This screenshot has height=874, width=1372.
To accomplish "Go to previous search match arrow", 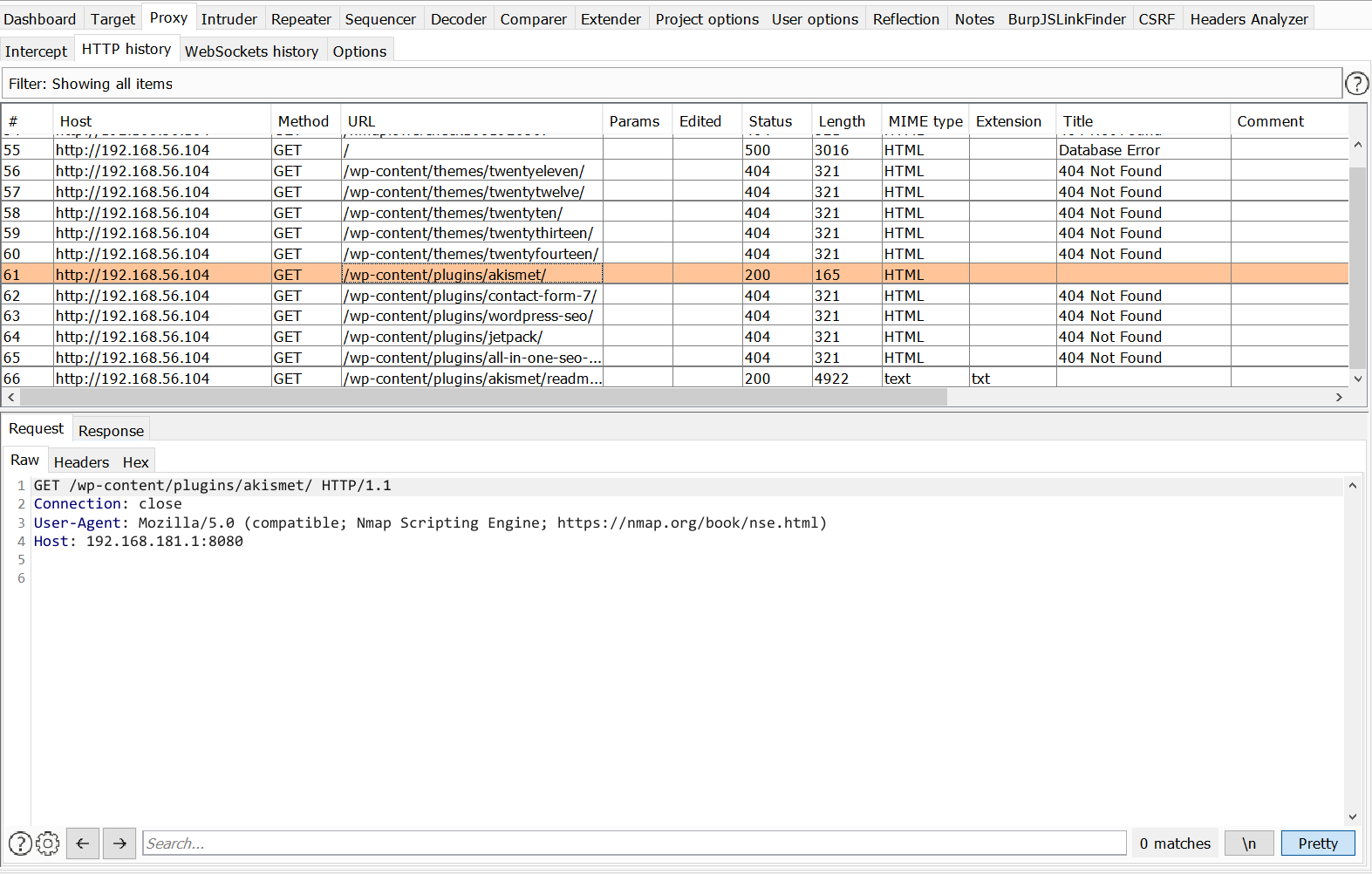I will pyautogui.click(x=83, y=843).
